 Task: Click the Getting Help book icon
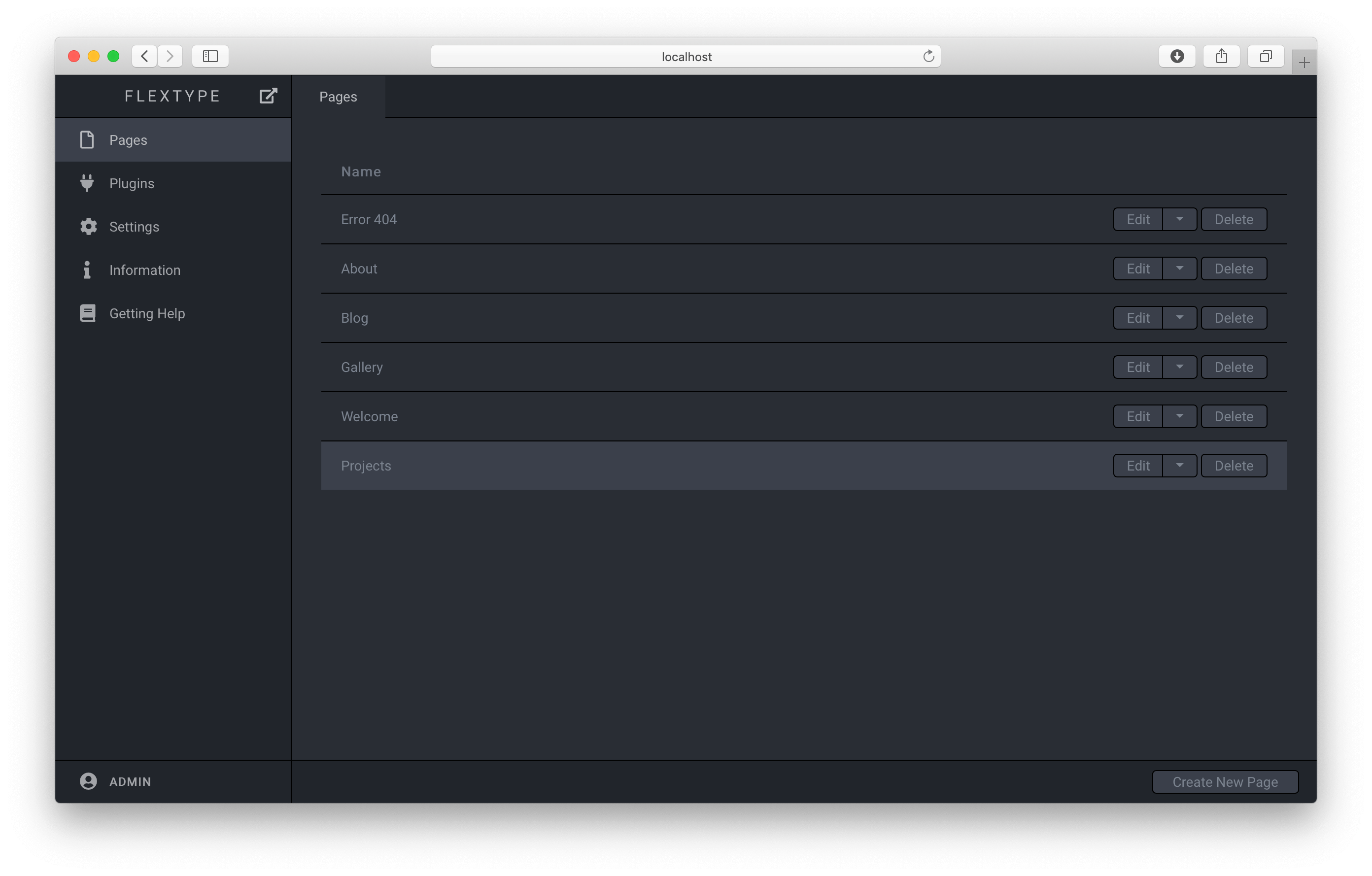pos(87,313)
